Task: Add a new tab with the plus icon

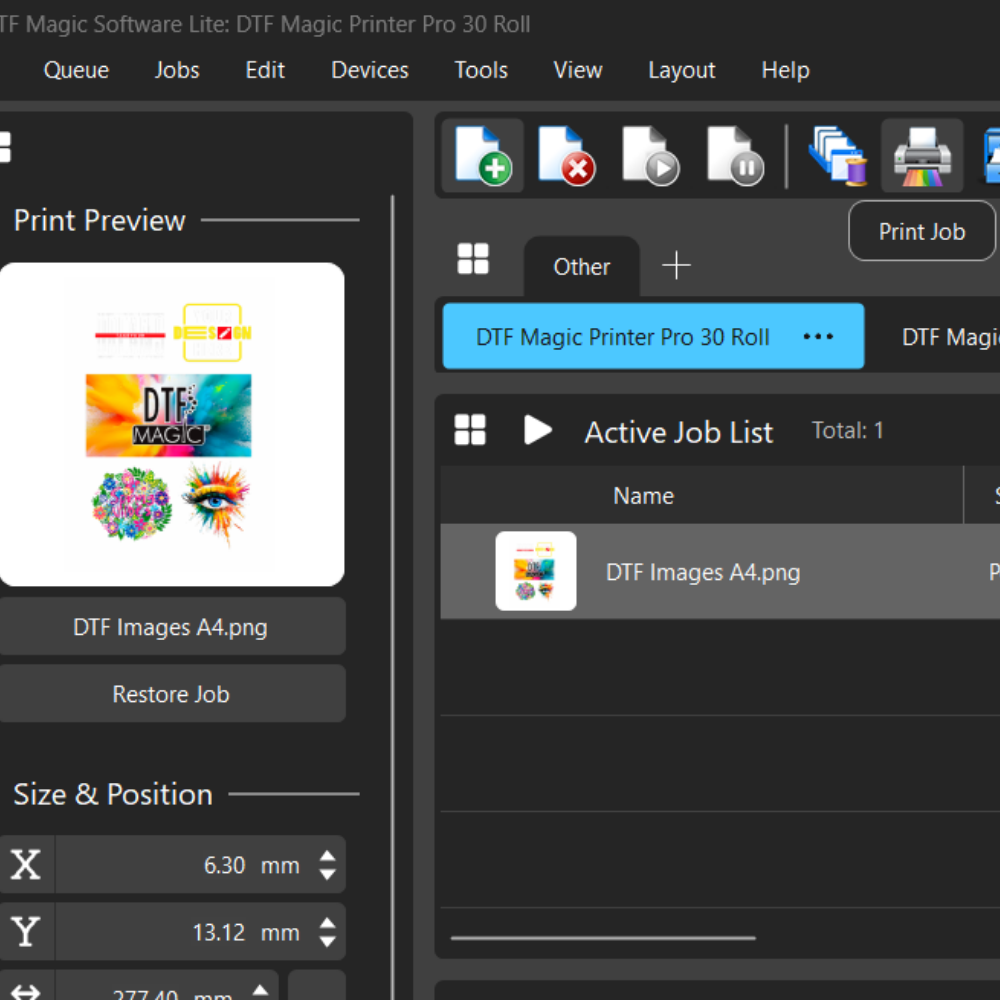Action: point(677,266)
